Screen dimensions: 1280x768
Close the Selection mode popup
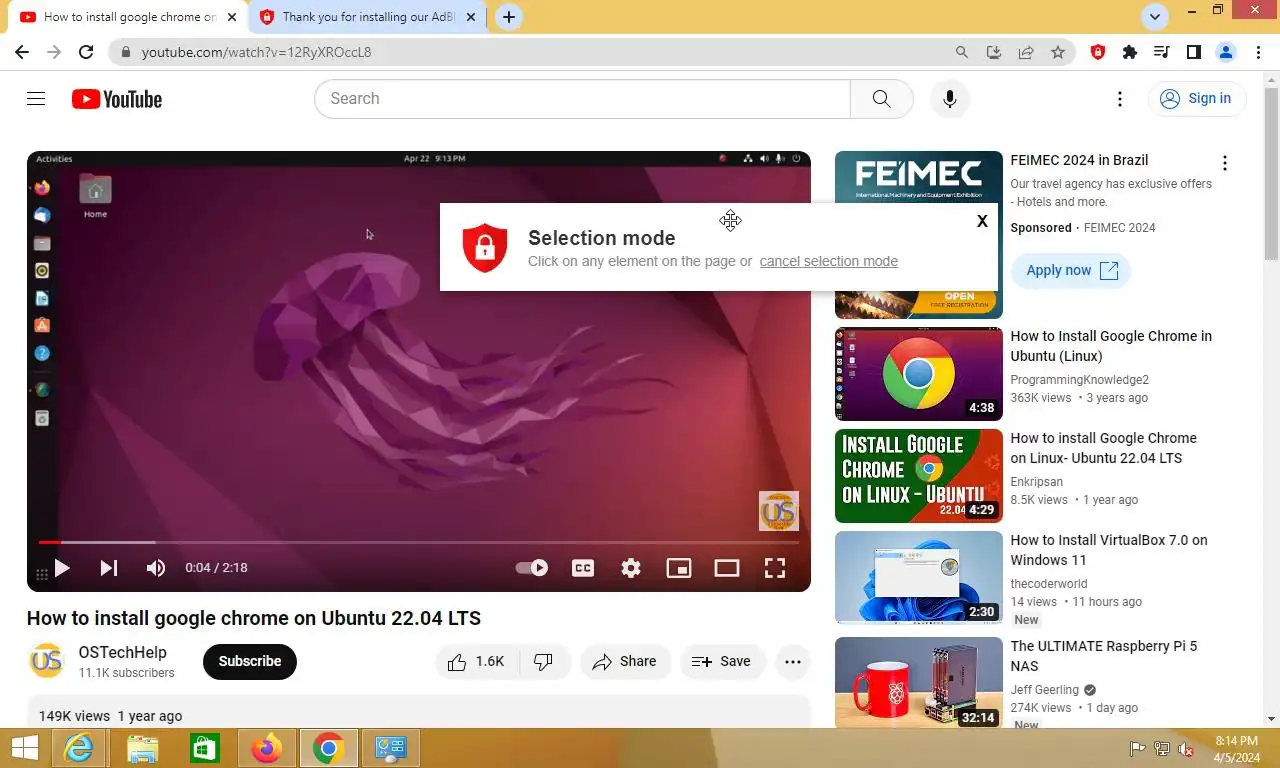982,221
